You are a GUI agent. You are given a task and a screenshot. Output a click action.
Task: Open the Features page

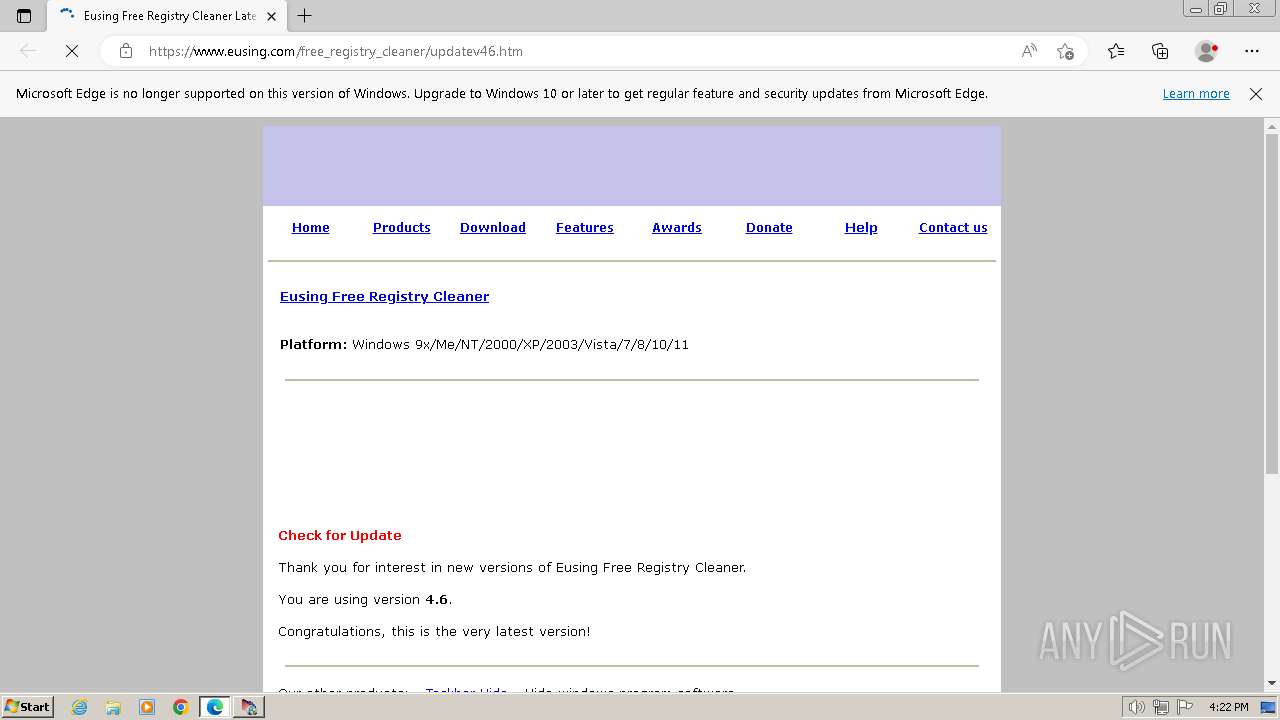[585, 228]
